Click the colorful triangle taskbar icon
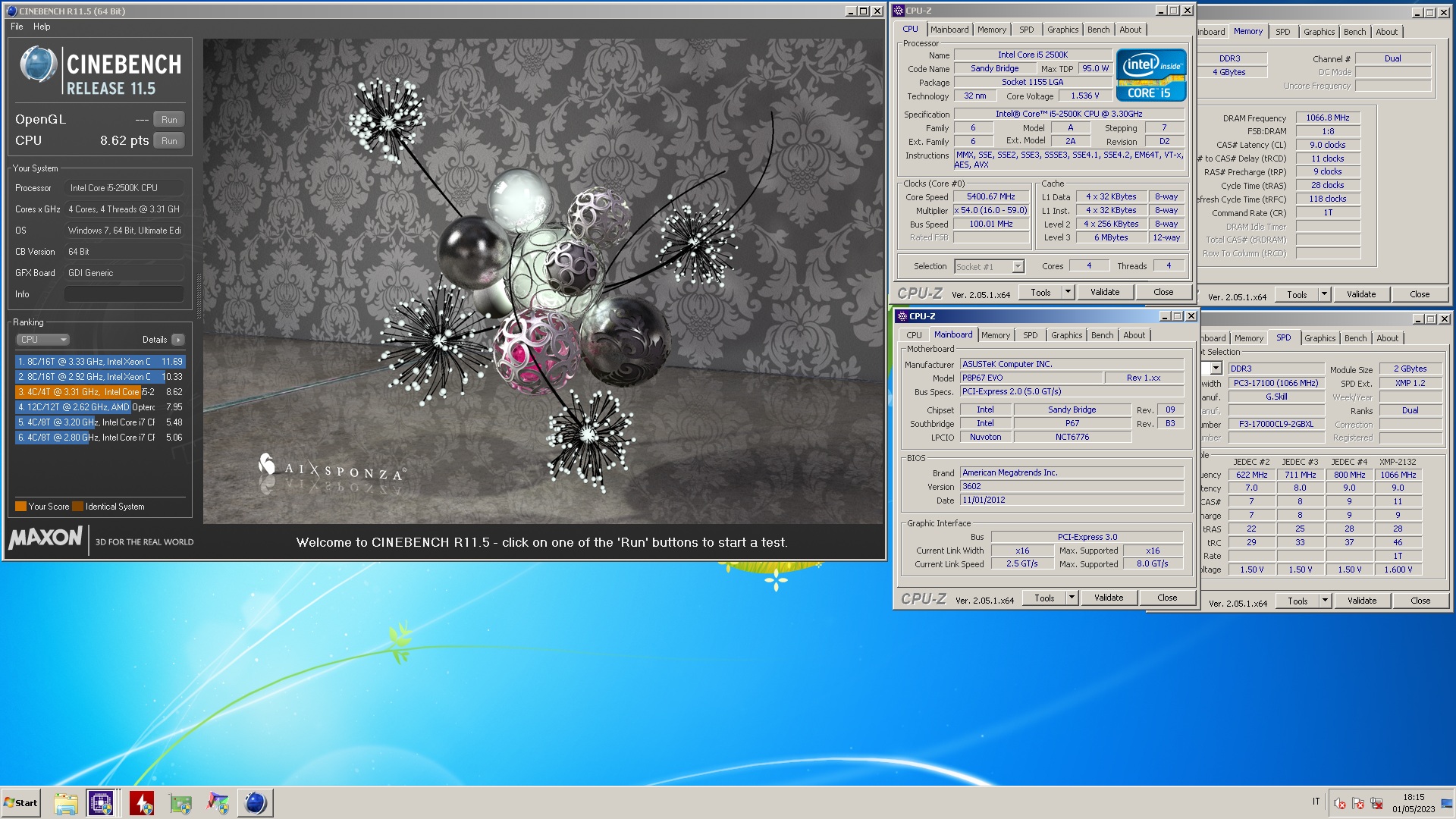This screenshot has height=819, width=1456. (218, 803)
